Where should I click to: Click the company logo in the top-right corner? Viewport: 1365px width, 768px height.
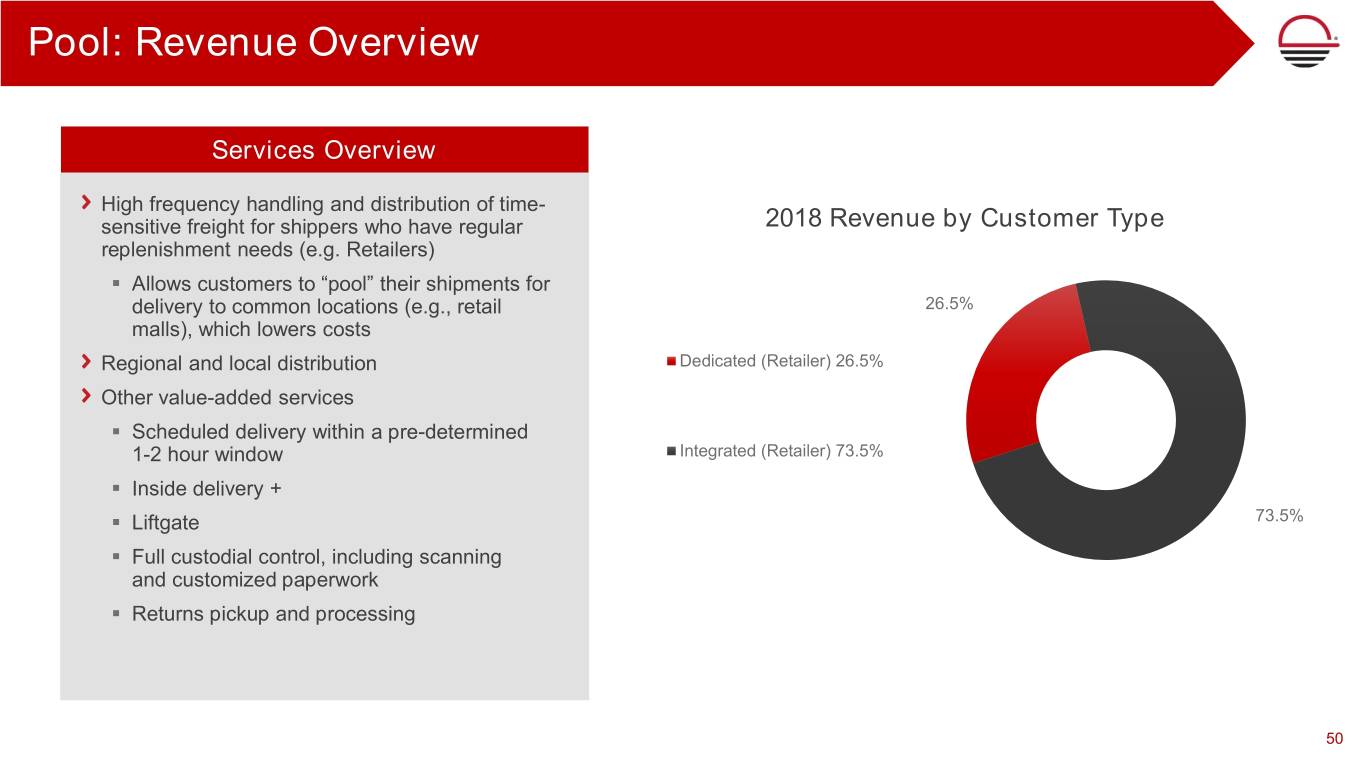(1309, 43)
